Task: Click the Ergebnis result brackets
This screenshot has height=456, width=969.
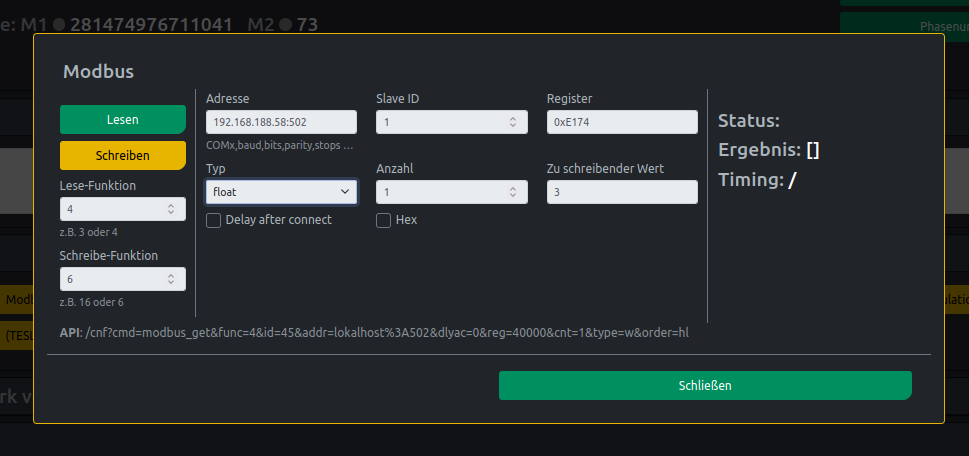Action: pyautogui.click(x=813, y=151)
